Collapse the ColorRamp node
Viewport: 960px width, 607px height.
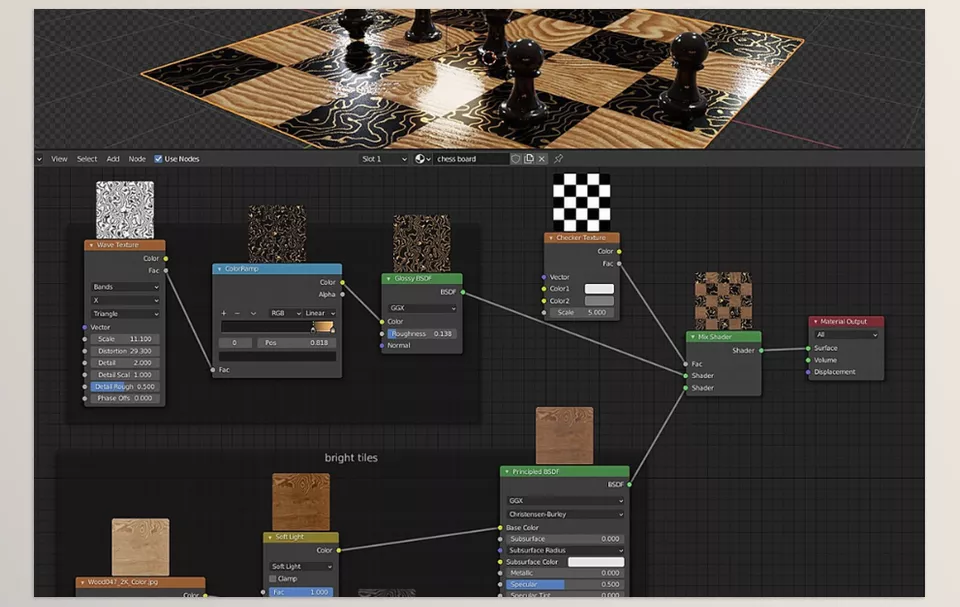tap(220, 269)
